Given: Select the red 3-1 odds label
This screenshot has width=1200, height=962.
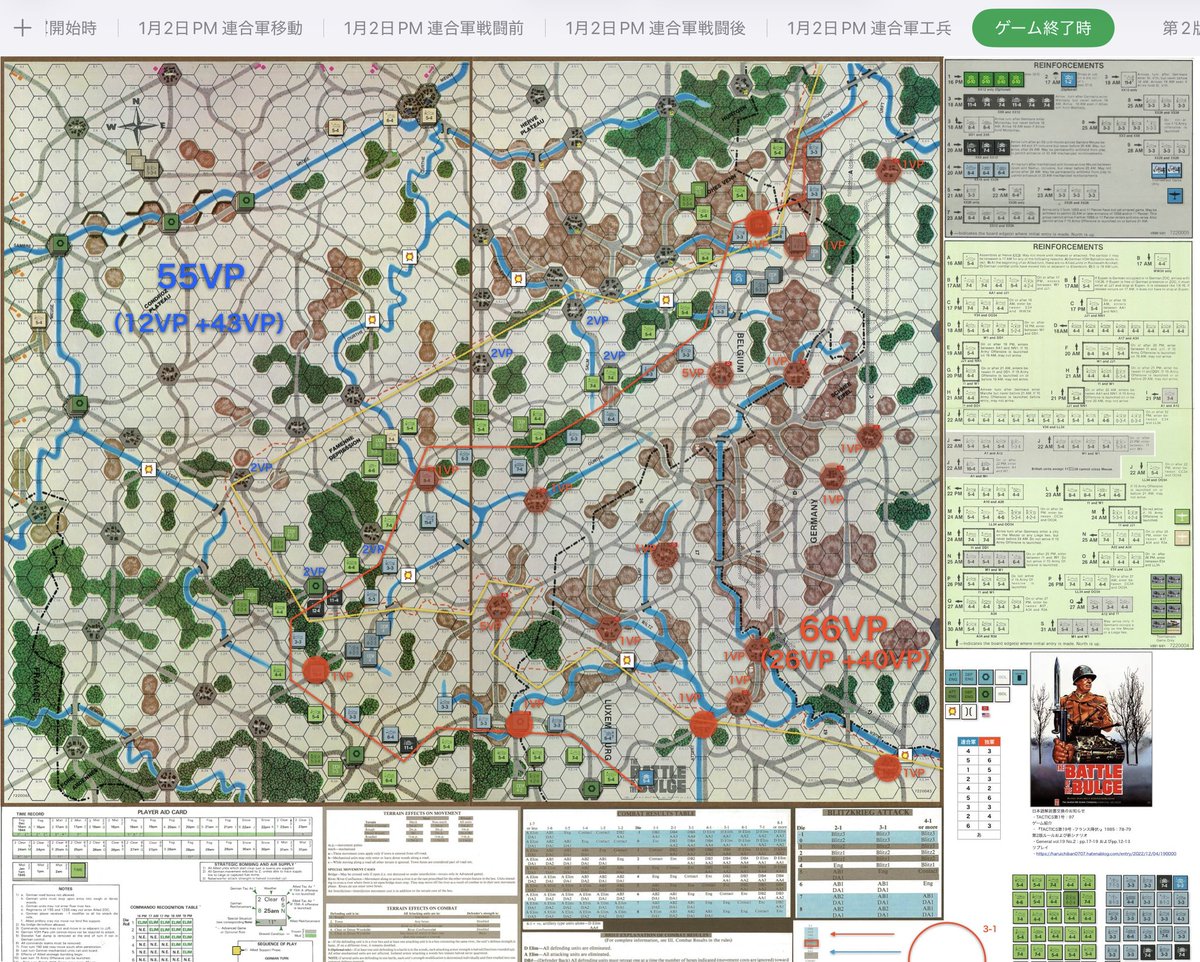Looking at the screenshot, I should click(x=989, y=928).
